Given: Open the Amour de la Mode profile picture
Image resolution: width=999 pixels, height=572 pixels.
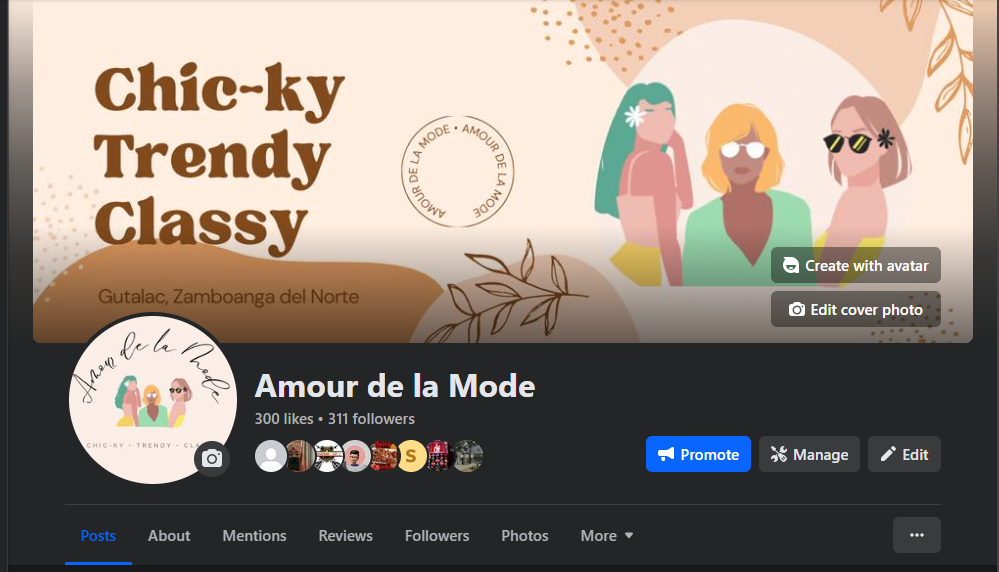Looking at the screenshot, I should click(153, 400).
